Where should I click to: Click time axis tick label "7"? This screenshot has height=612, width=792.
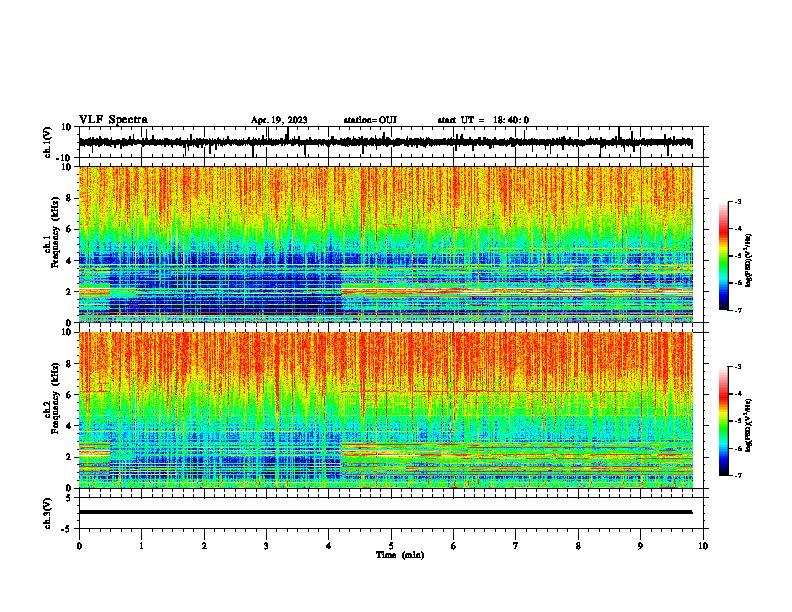point(516,546)
